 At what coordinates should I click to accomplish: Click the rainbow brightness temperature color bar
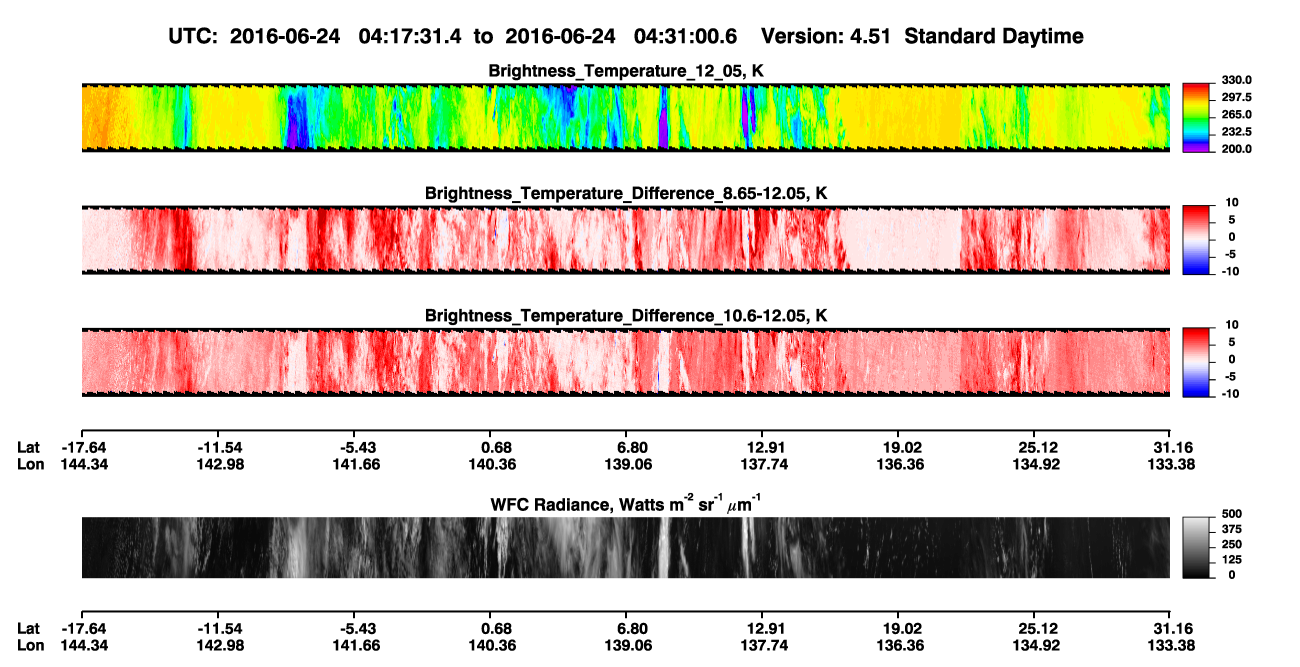pyautogui.click(x=1197, y=117)
